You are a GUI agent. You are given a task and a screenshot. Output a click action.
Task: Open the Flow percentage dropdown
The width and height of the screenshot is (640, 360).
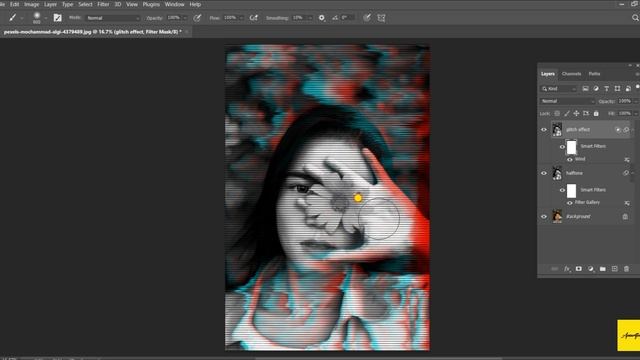coord(241,18)
